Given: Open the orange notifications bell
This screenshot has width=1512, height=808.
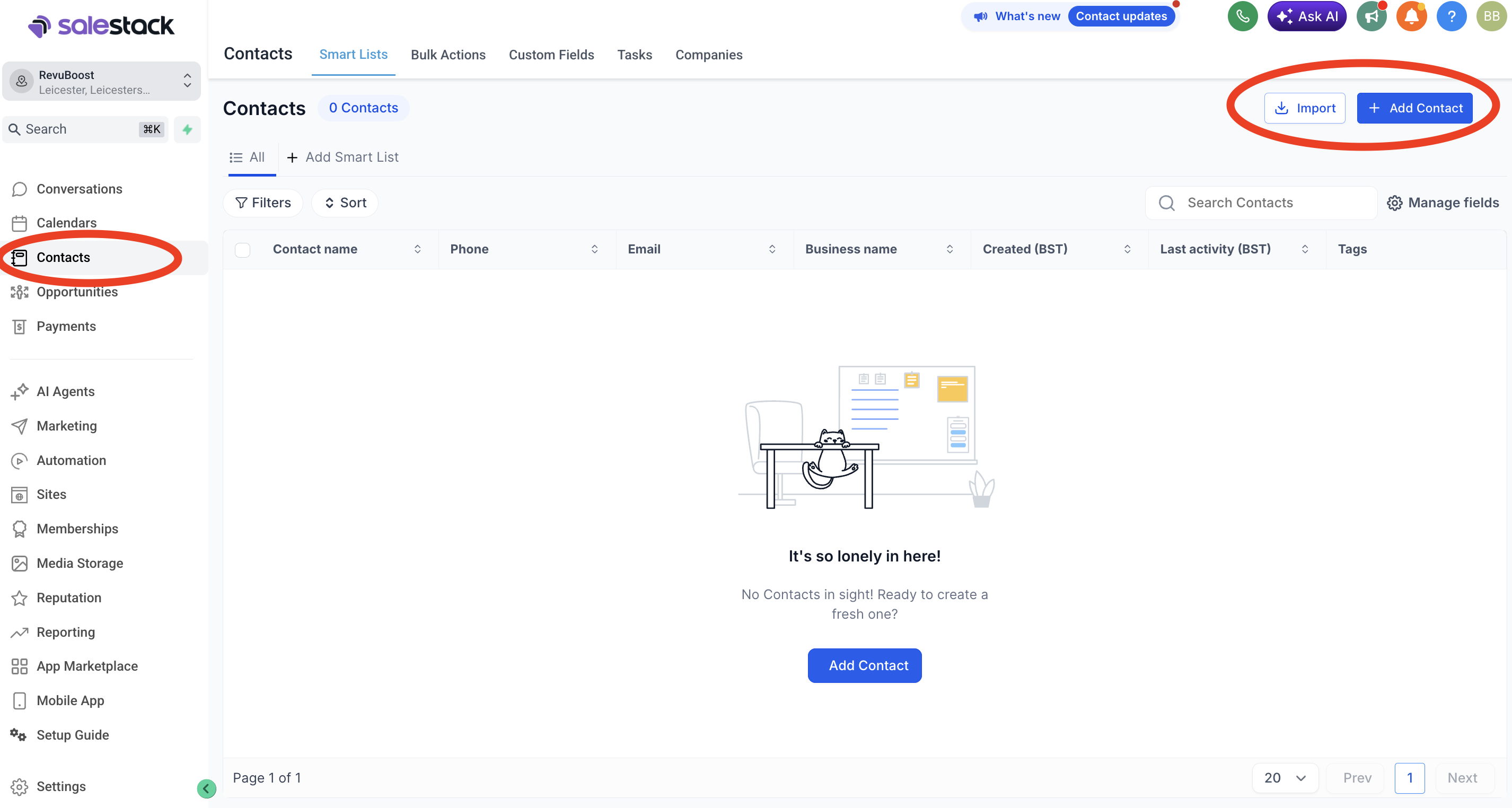Looking at the screenshot, I should 1411,16.
